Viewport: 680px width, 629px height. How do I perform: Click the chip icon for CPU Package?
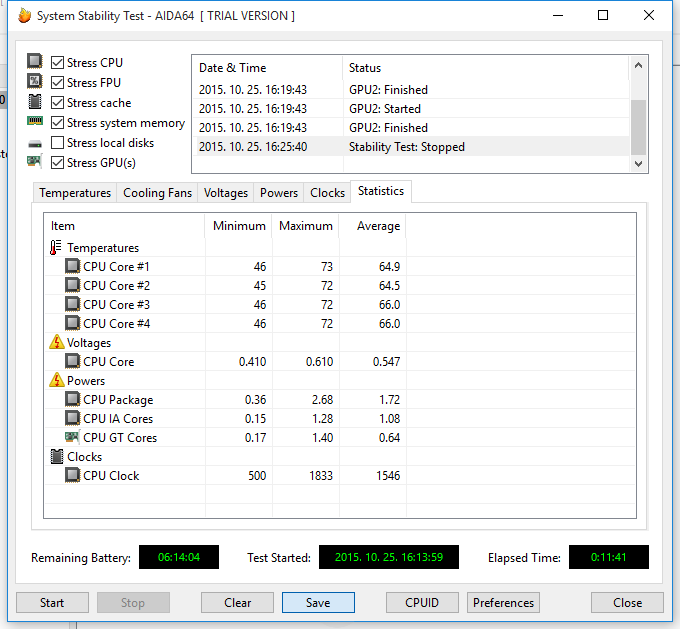pos(72,399)
